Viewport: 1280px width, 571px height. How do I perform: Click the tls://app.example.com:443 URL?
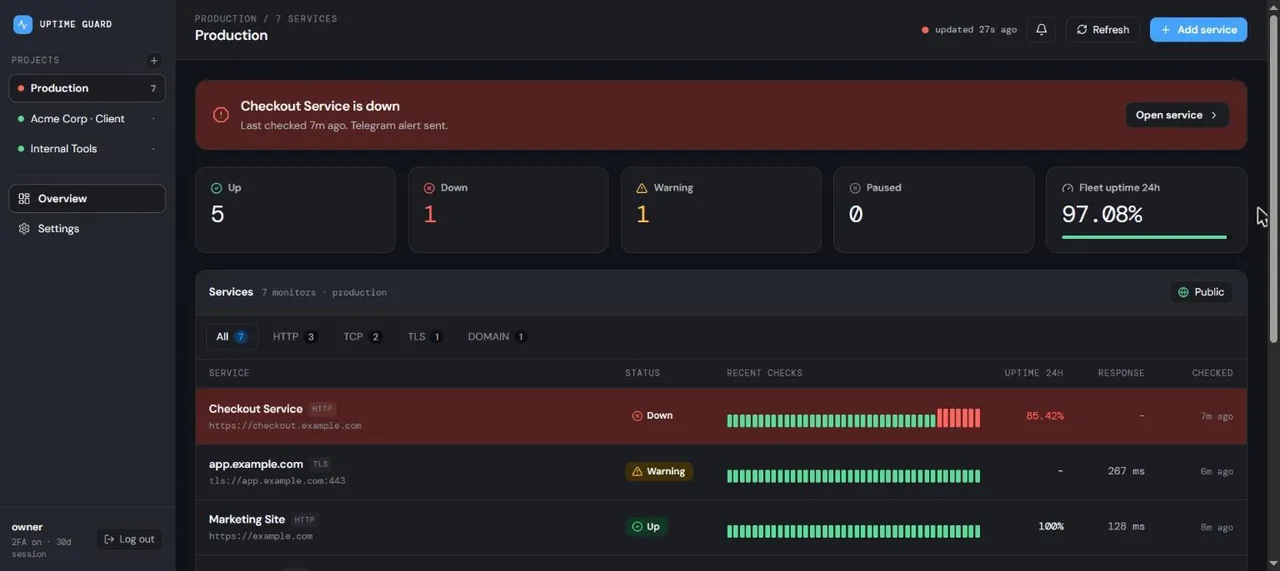(277, 481)
